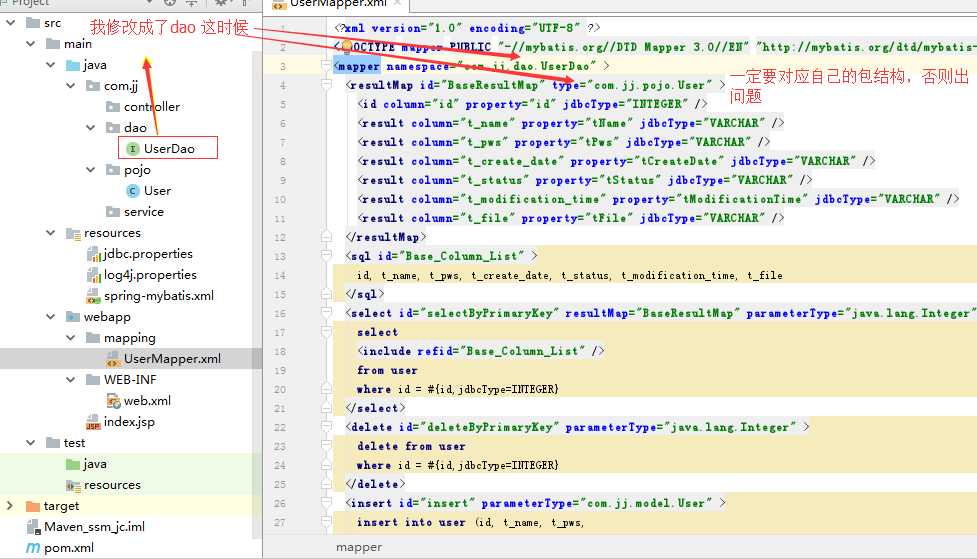Collapse the main tree node
Image resolution: width=977 pixels, height=559 pixels.
(31, 44)
